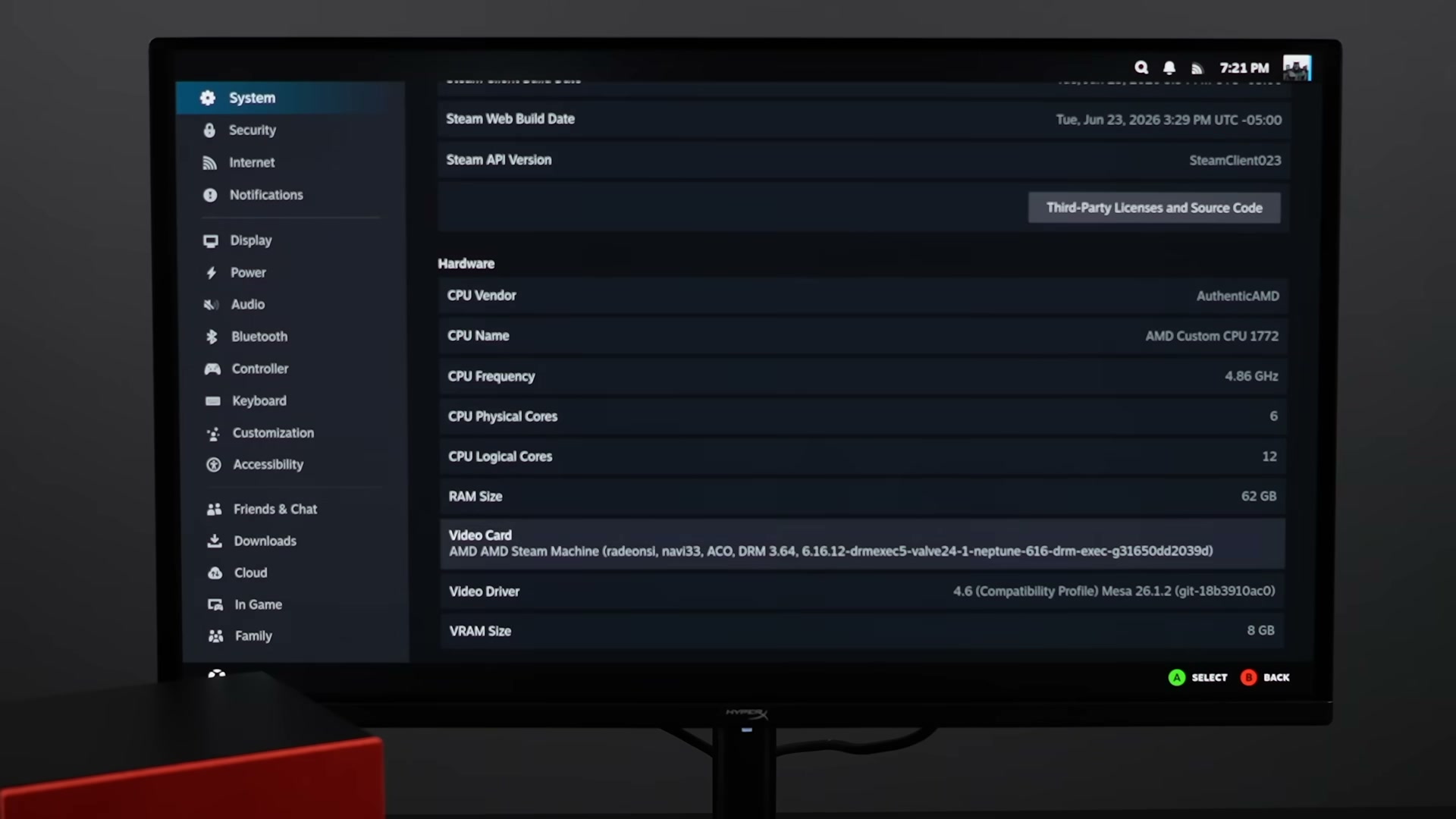Click the Family group icon
This screenshot has width=1456, height=819.
216,636
